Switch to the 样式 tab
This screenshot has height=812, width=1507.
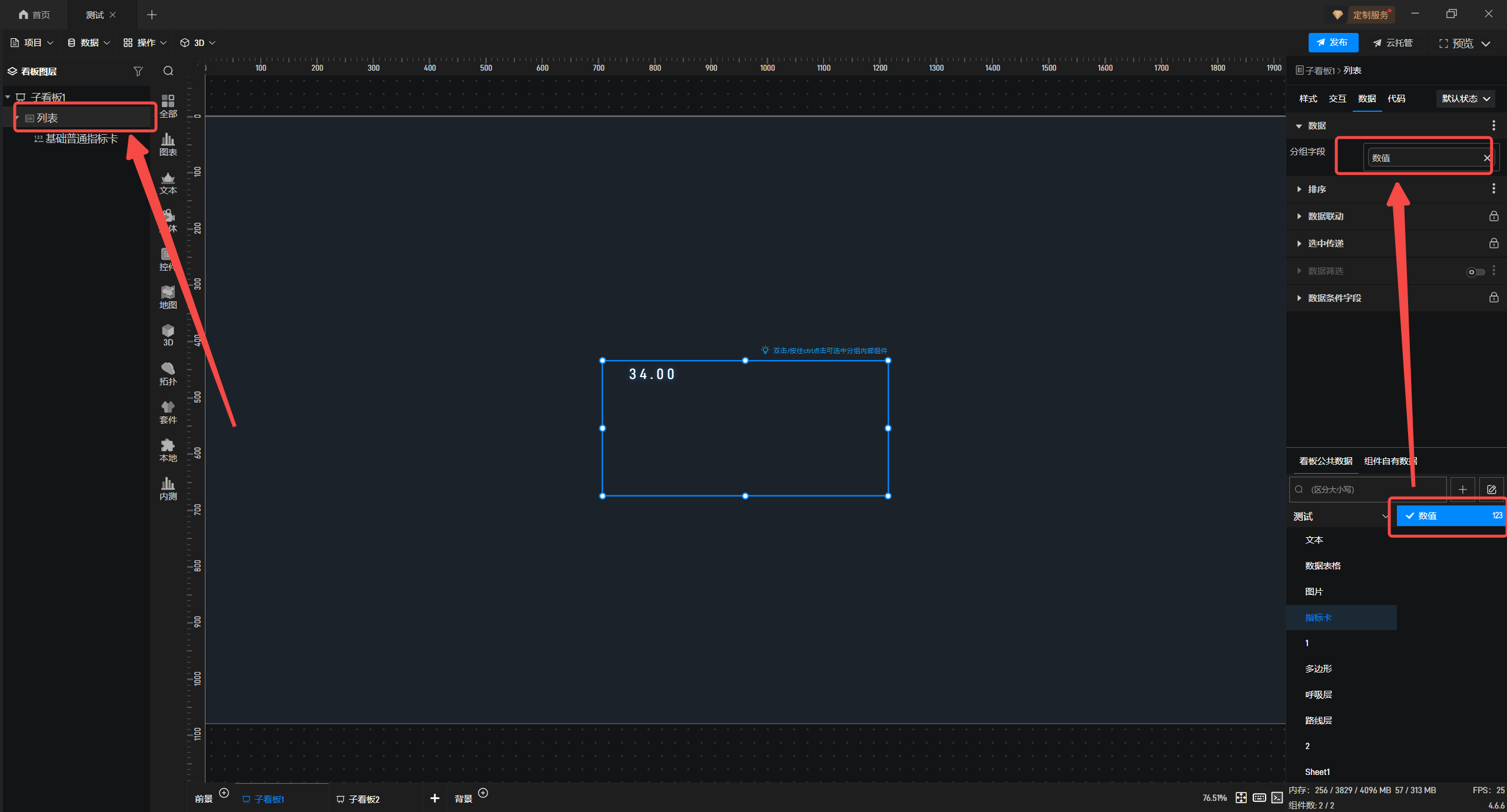coord(1307,99)
